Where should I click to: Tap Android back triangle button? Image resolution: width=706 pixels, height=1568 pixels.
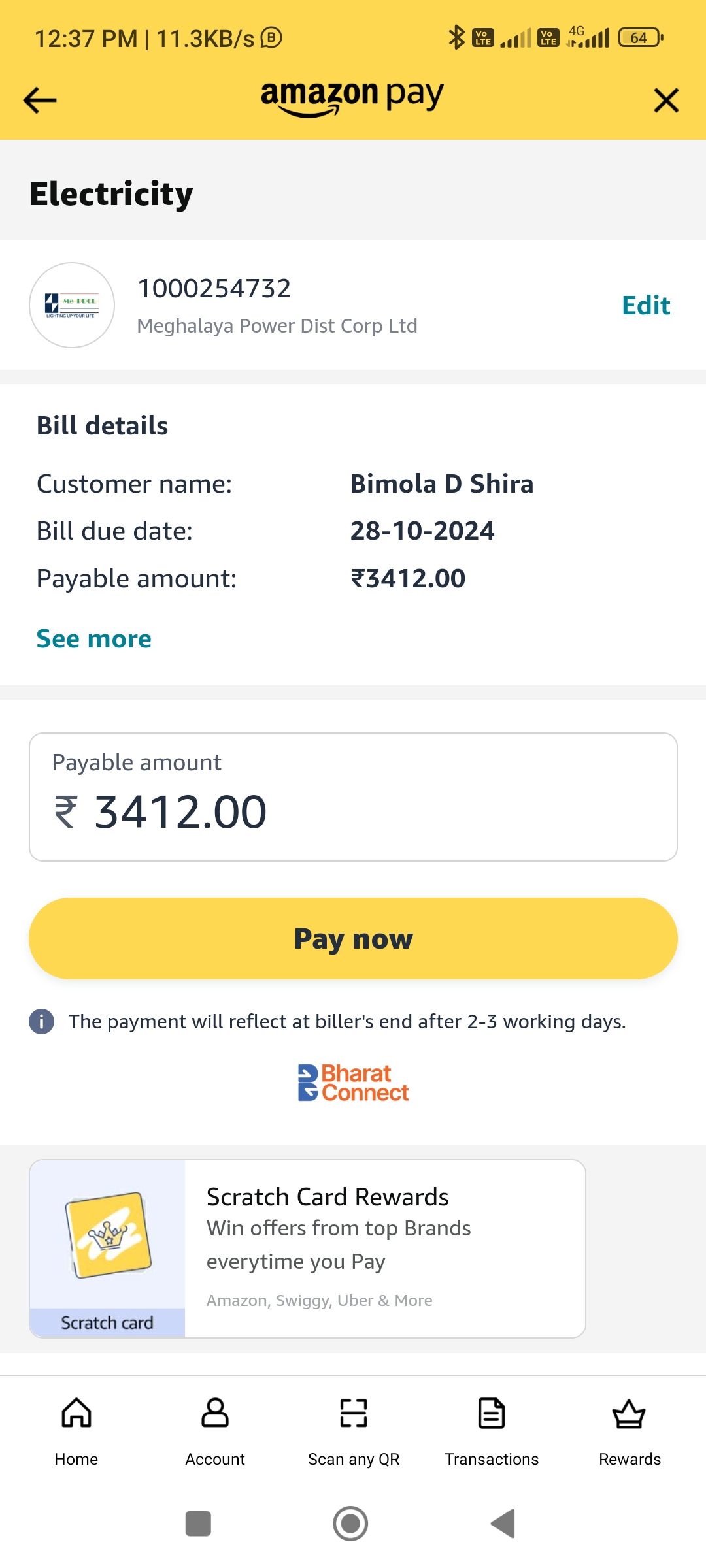coord(503,1524)
